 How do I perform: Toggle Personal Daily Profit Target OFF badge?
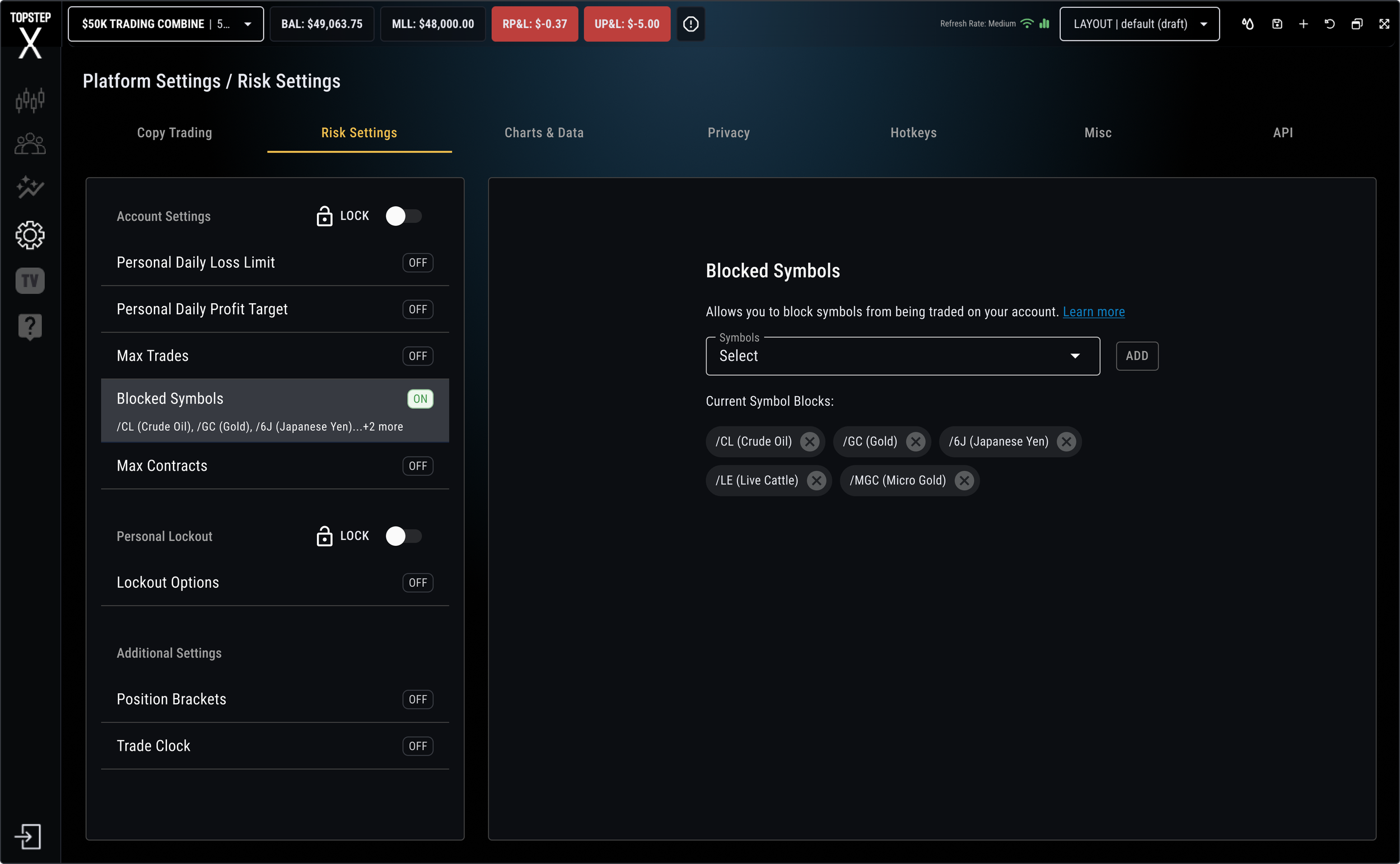417,309
